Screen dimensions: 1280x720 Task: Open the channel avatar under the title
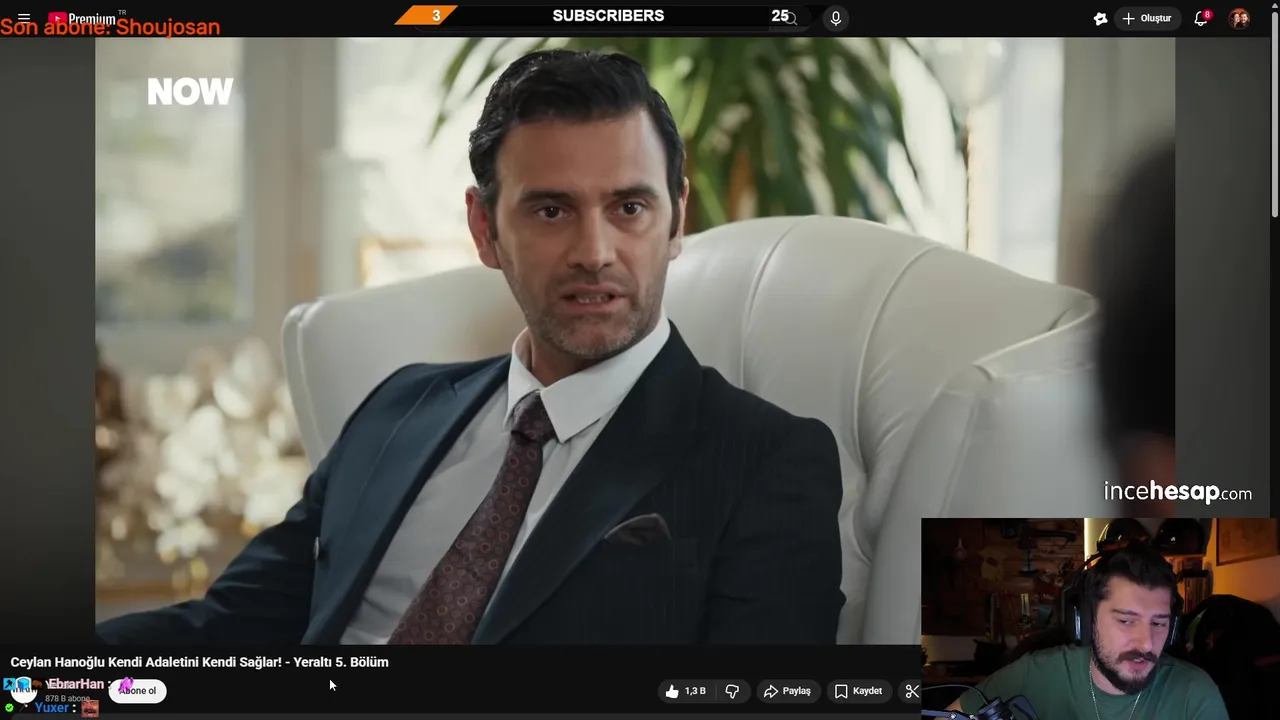point(22,690)
